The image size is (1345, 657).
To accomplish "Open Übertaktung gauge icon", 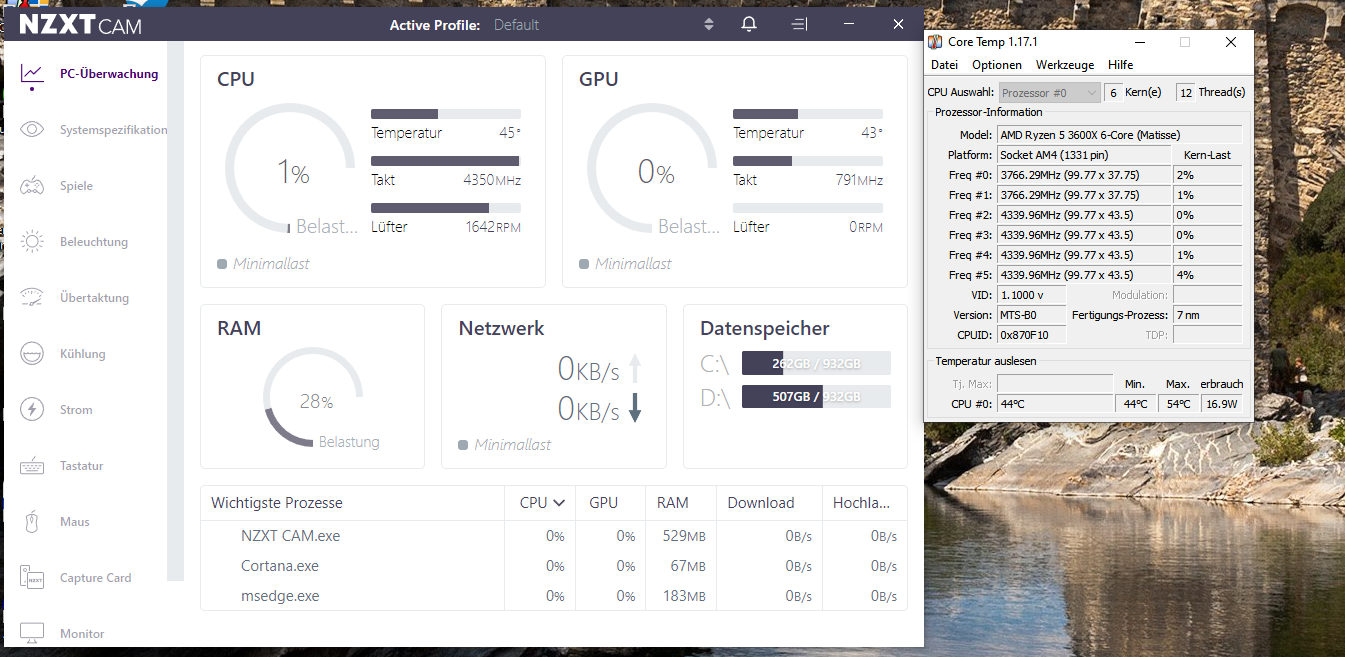I will 32,298.
